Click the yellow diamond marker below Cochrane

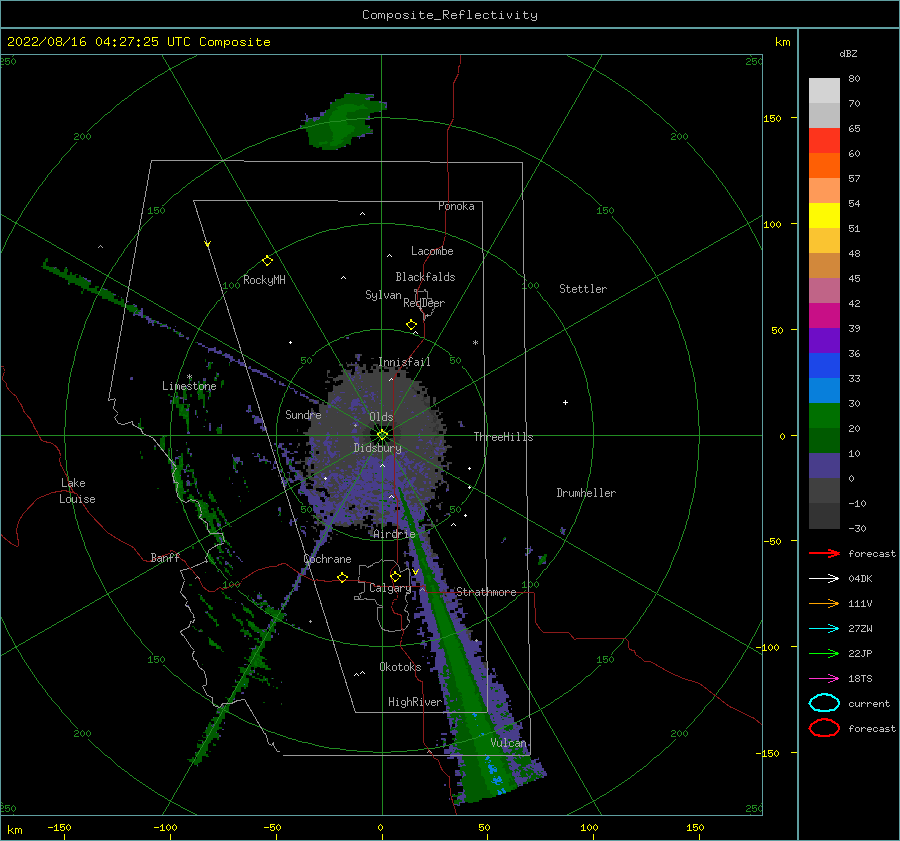tap(343, 577)
